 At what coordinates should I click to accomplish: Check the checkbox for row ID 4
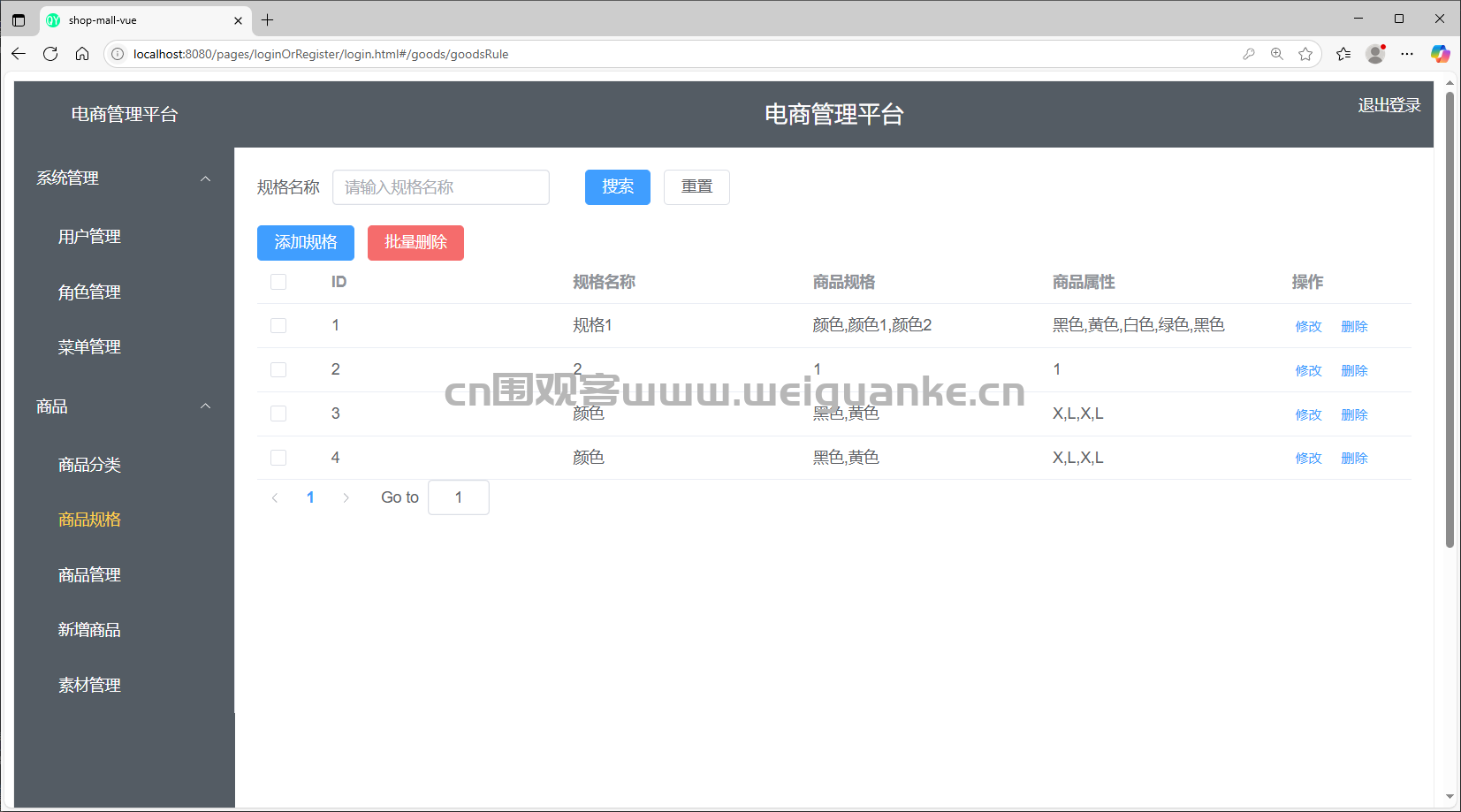(x=278, y=458)
